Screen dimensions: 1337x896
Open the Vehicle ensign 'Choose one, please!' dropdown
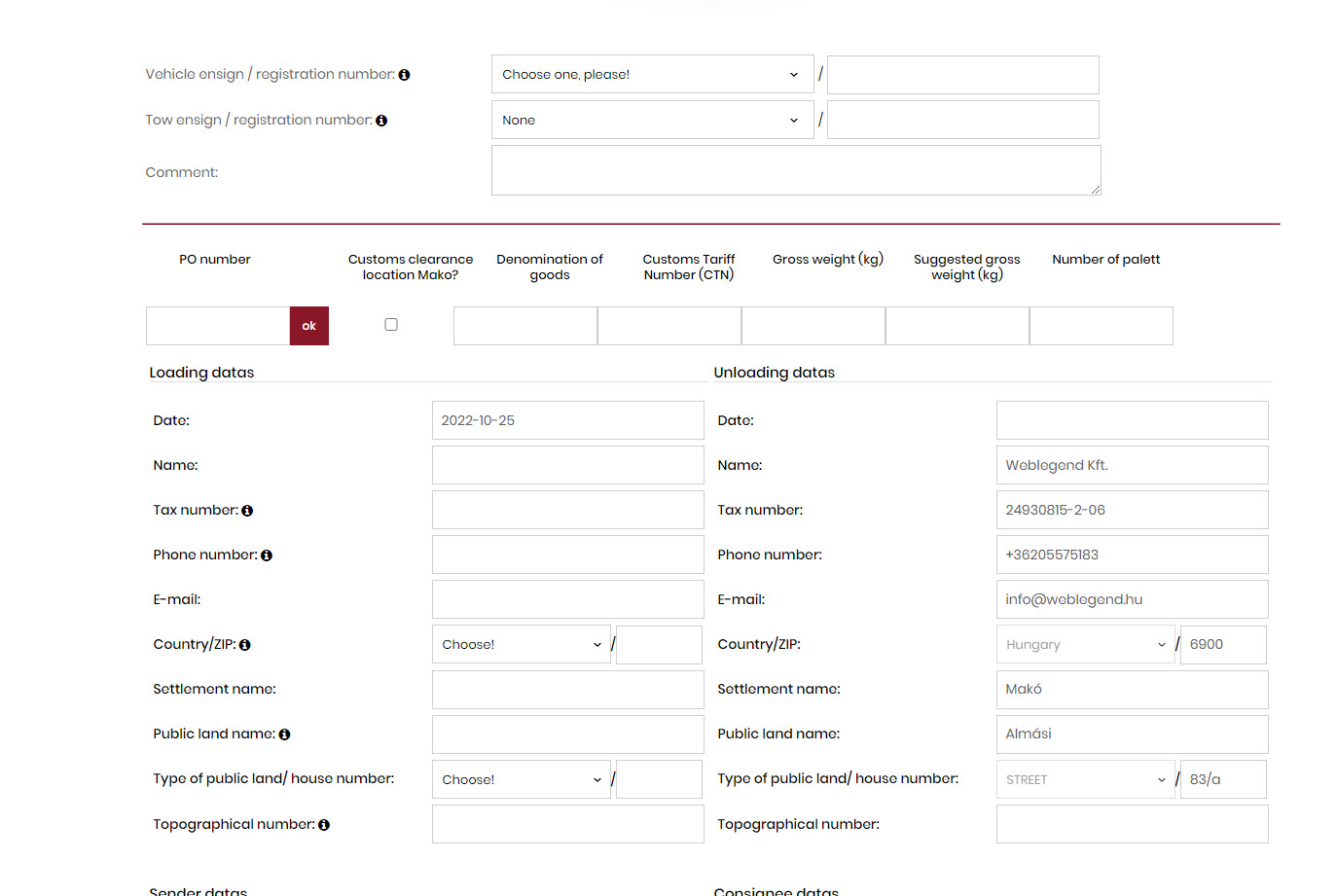652,75
